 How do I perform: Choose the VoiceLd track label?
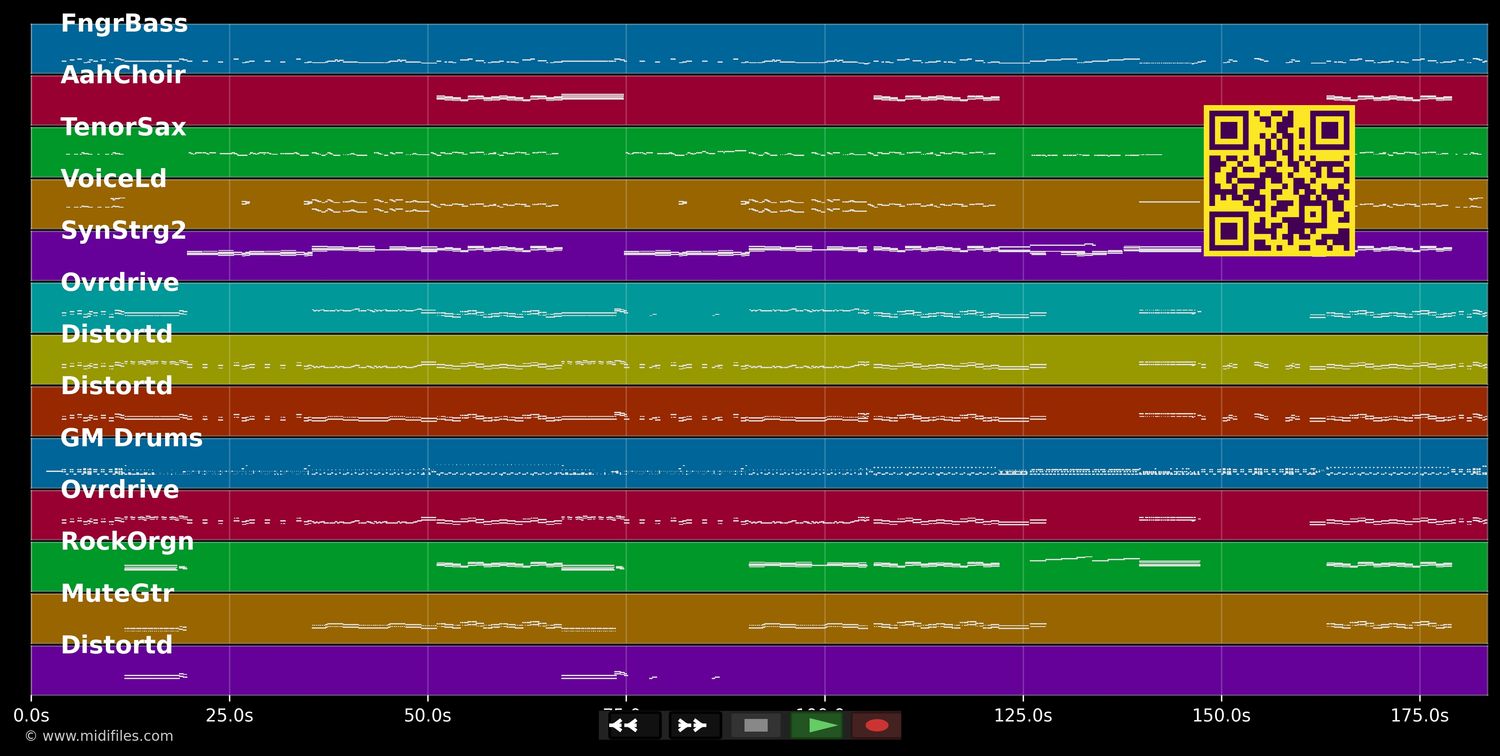coord(114,180)
